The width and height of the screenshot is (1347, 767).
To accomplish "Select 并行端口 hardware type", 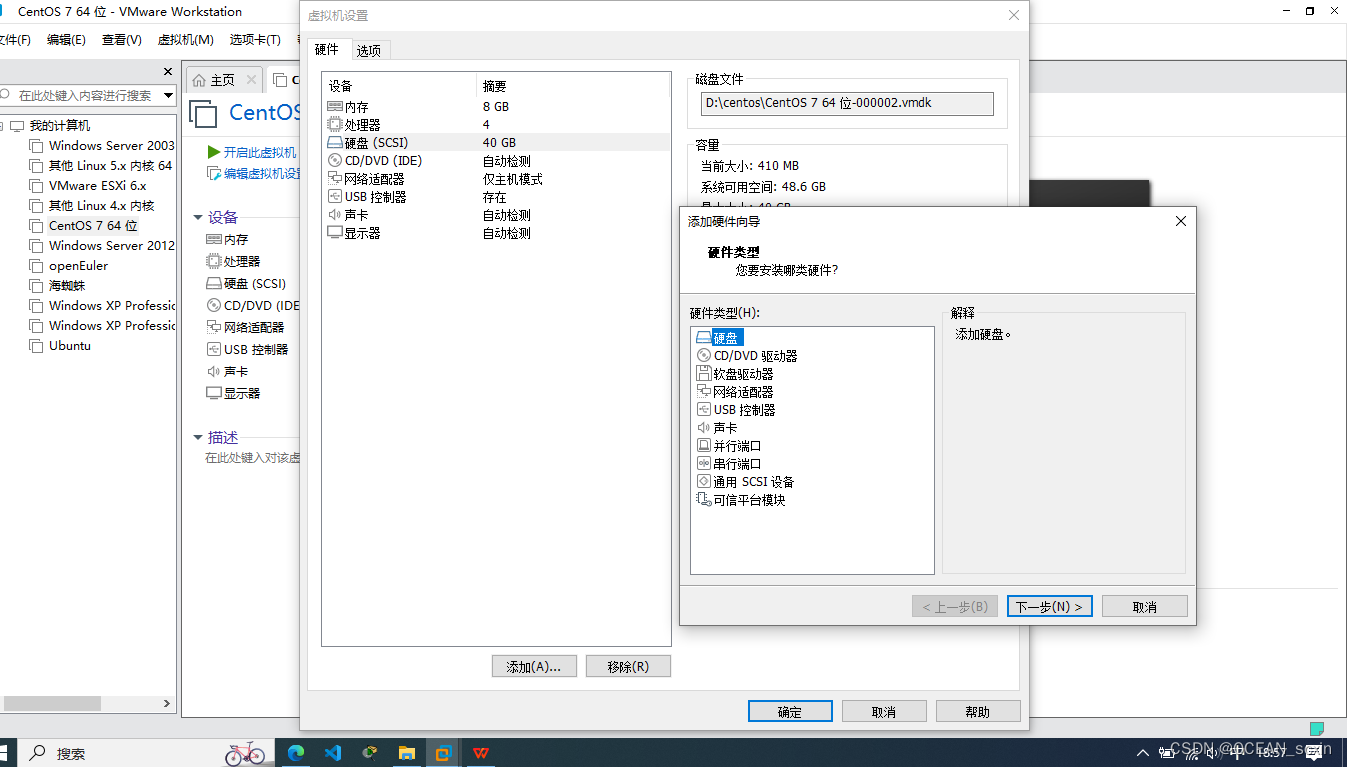I will click(x=729, y=446).
